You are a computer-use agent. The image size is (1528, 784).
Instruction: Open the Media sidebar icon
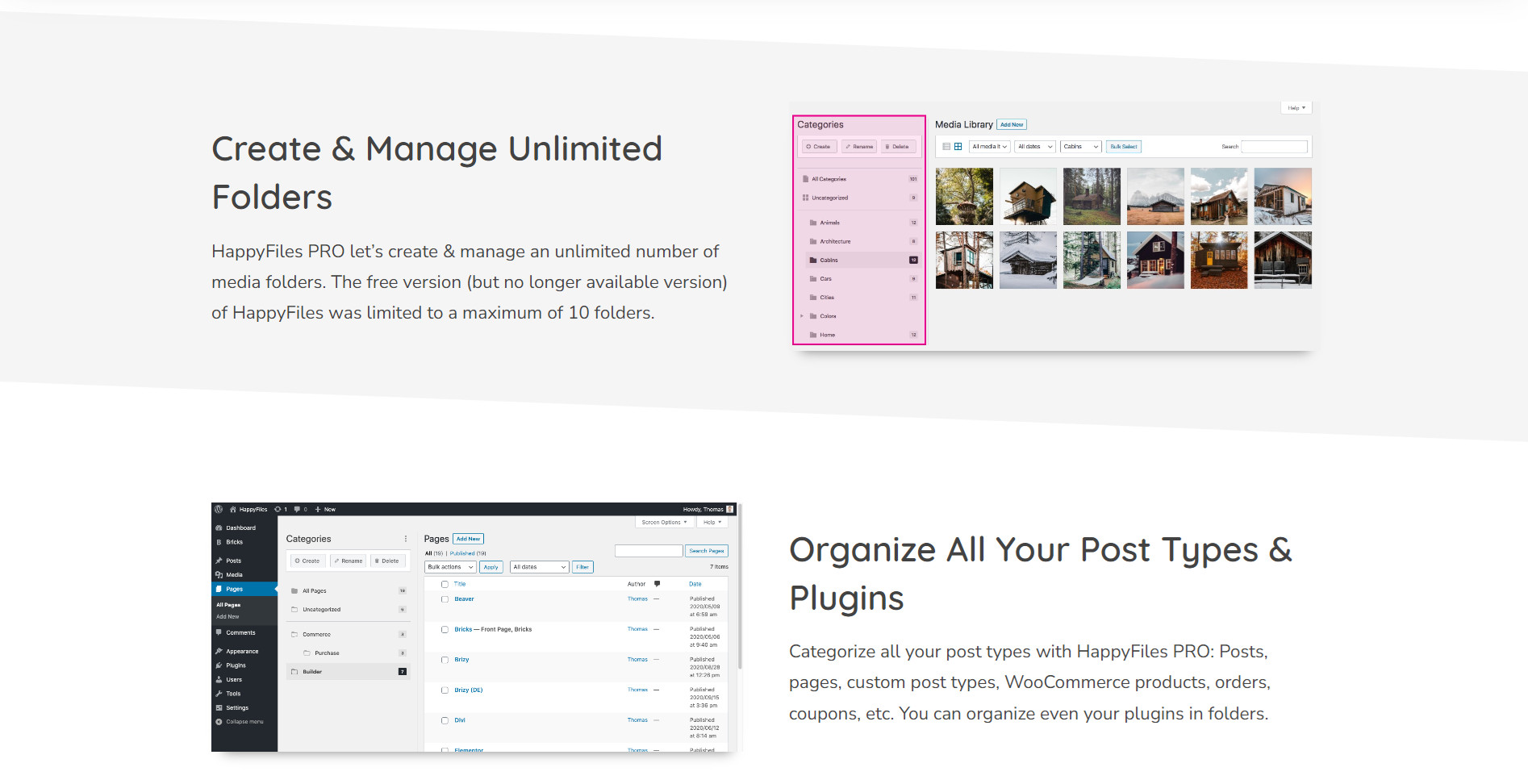(x=219, y=575)
